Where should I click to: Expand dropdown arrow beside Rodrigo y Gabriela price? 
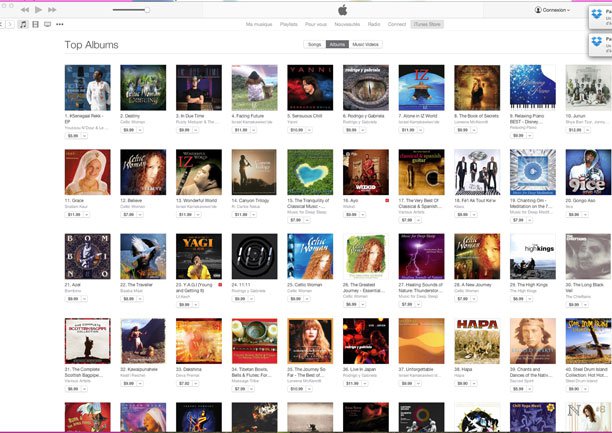click(x=363, y=130)
